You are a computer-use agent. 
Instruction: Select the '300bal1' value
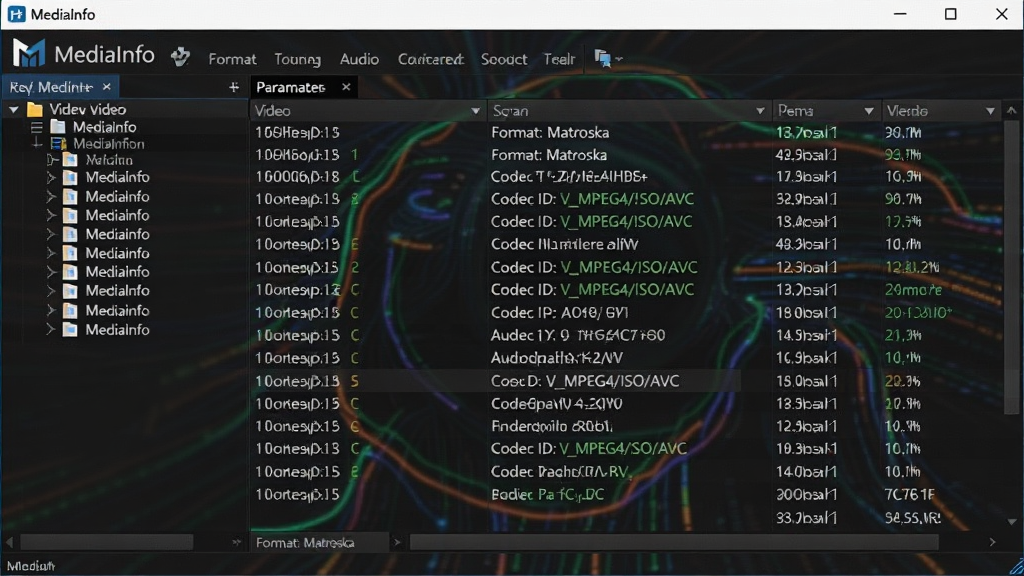pyautogui.click(x=806, y=494)
